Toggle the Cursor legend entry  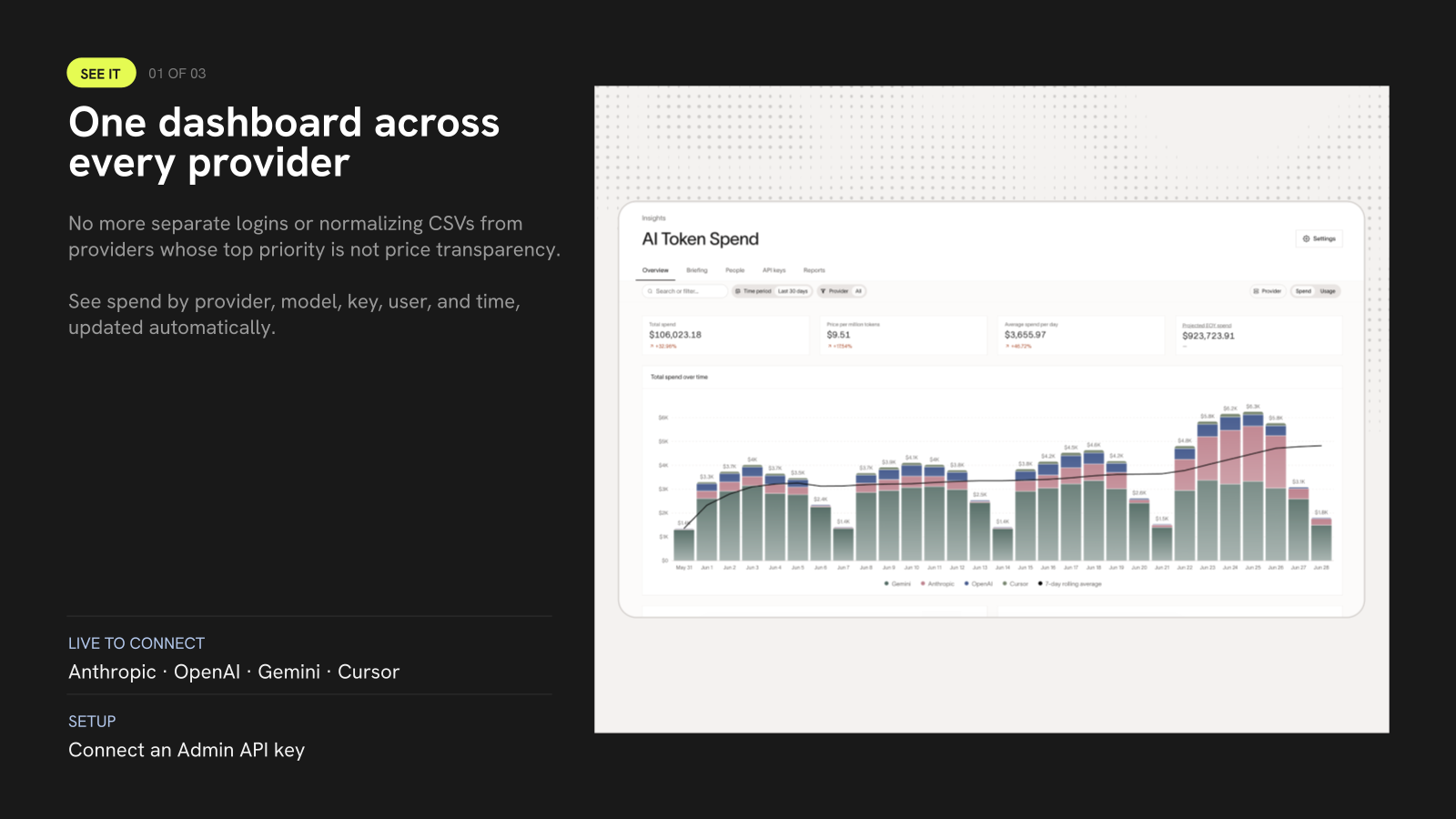click(1016, 584)
